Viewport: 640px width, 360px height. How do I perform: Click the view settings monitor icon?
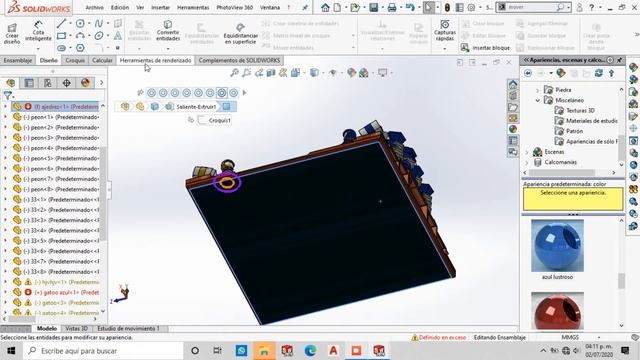[x=382, y=73]
